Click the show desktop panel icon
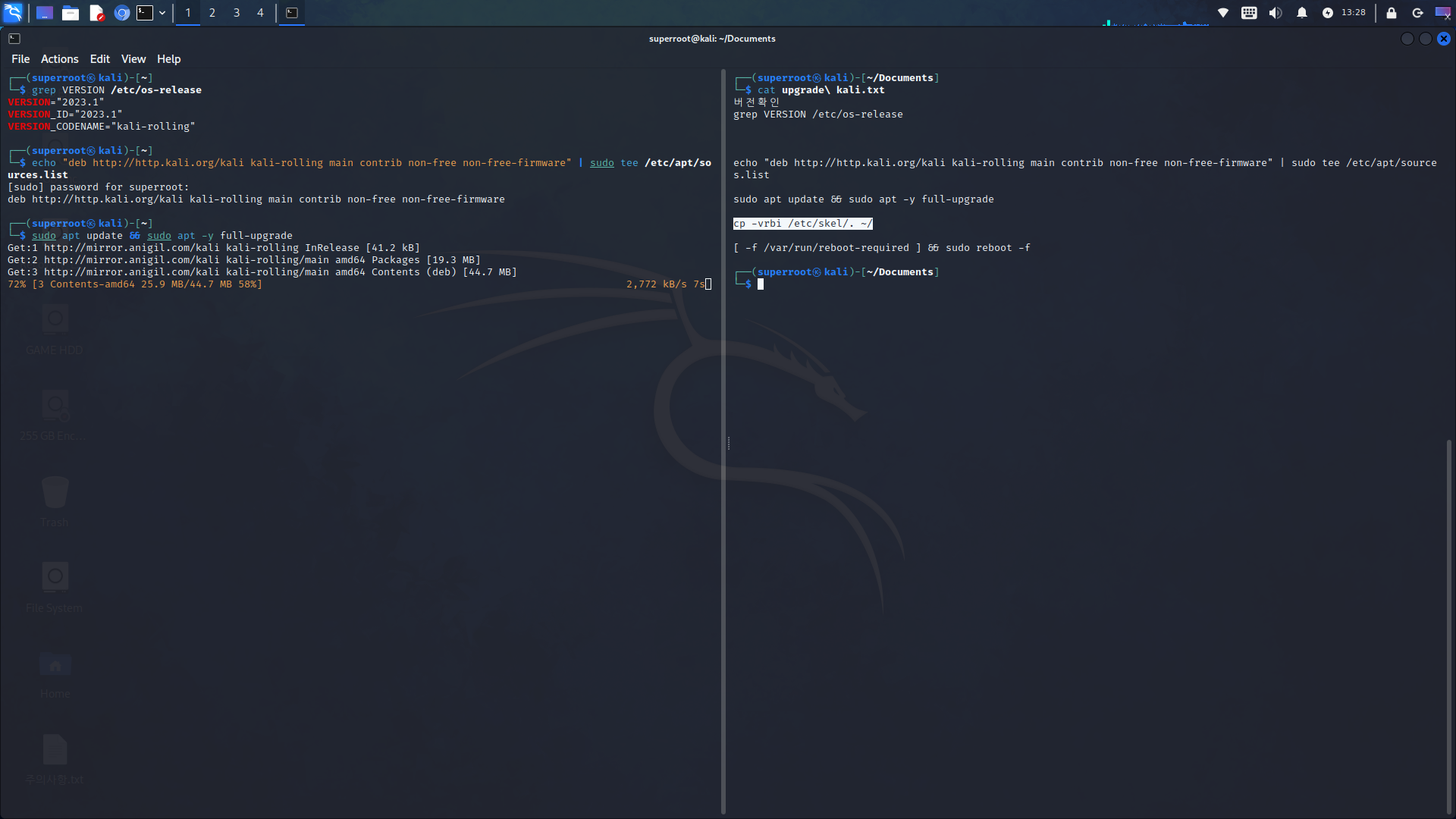Screen dimensions: 1456x819 click(45, 13)
